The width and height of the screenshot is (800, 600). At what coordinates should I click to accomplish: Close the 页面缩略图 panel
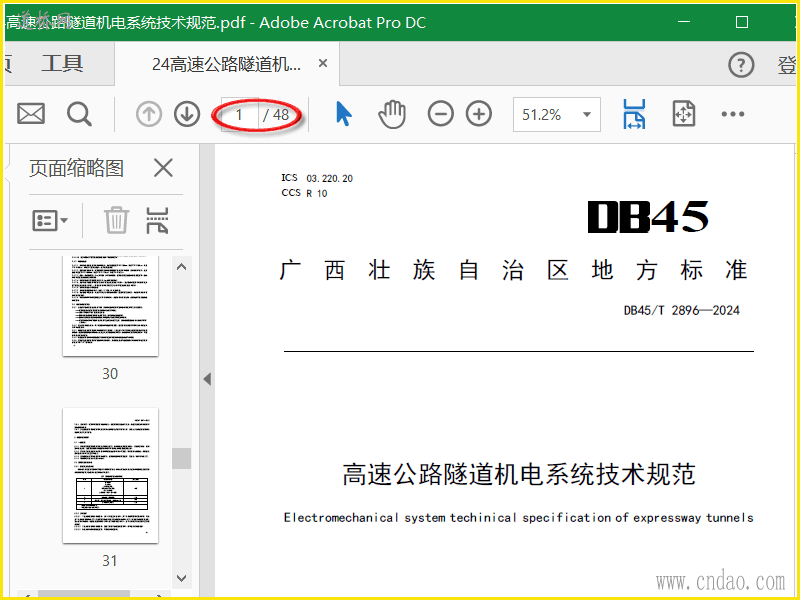click(163, 168)
